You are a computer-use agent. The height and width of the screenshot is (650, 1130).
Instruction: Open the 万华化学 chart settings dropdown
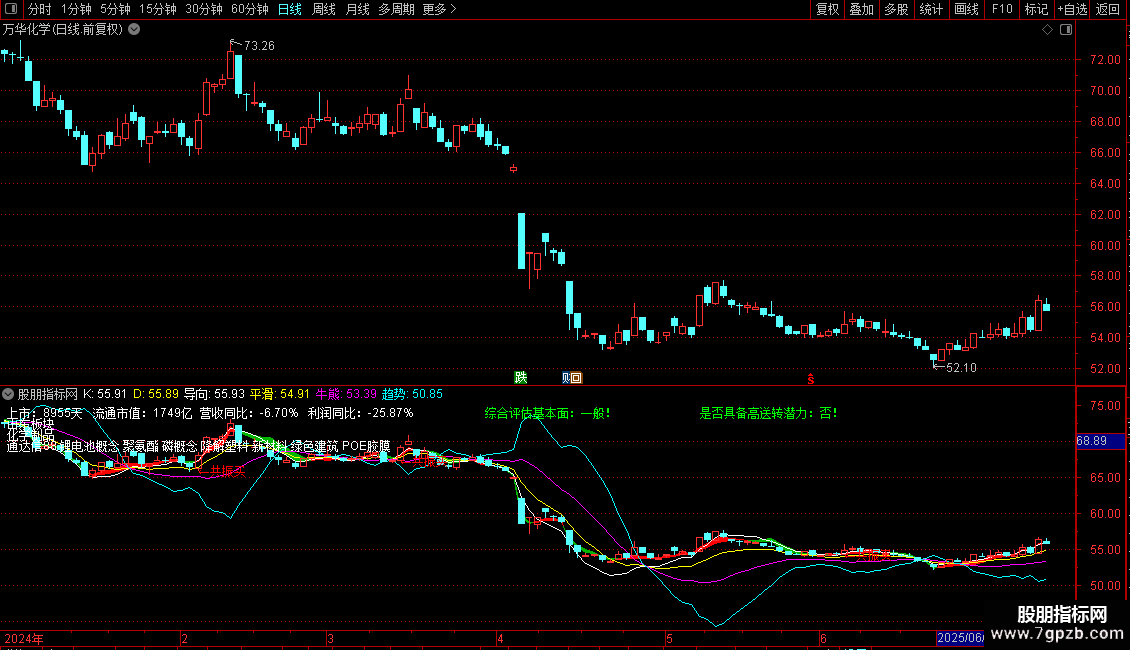pos(135,30)
